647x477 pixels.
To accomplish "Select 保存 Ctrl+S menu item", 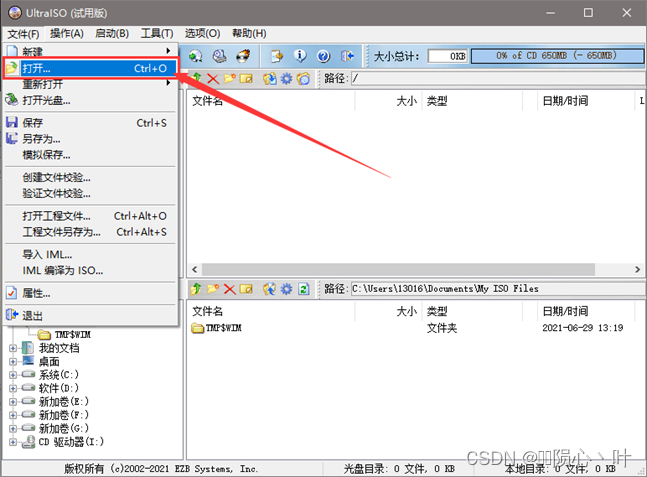I will pos(91,123).
